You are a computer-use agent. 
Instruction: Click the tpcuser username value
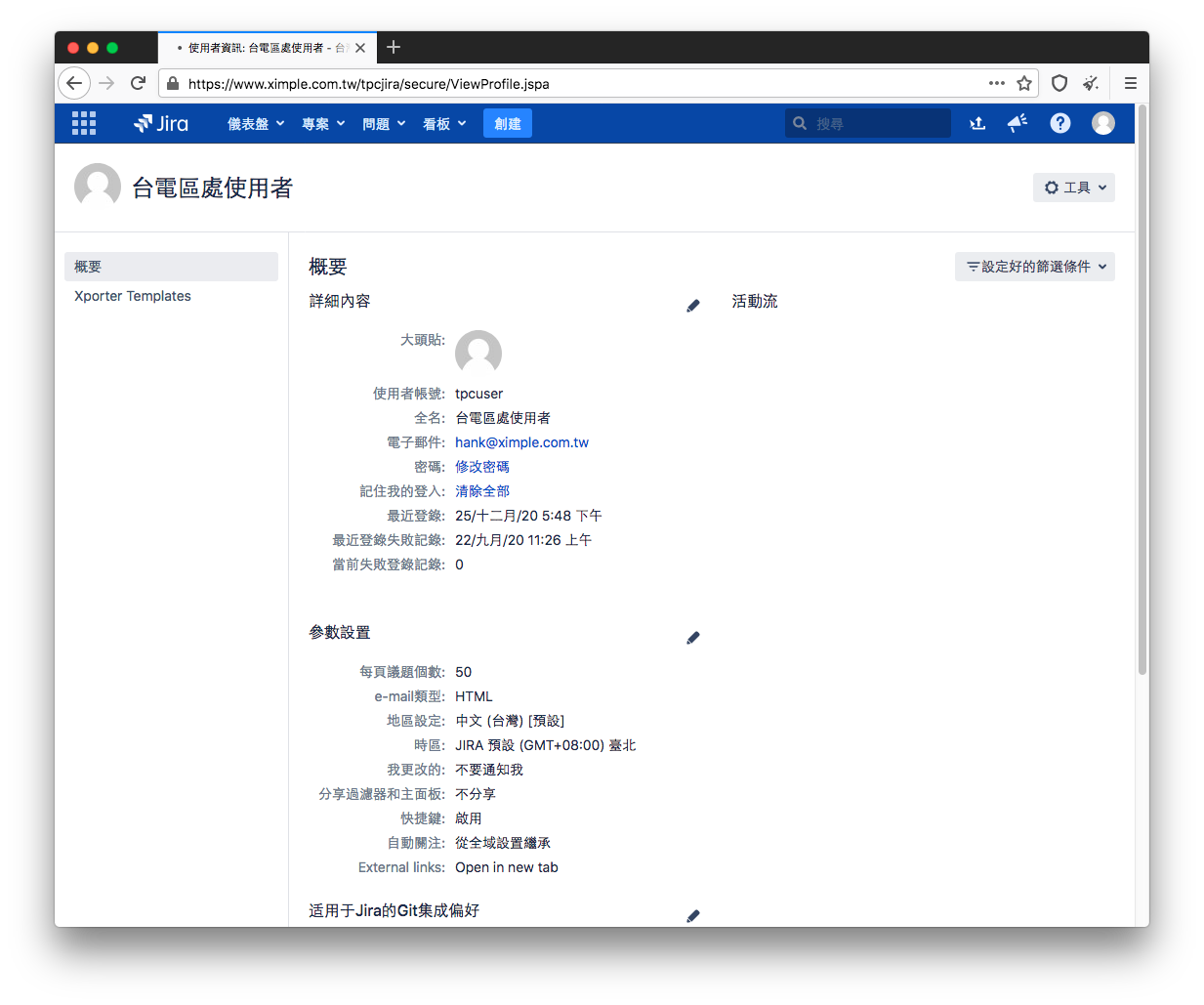click(x=479, y=394)
